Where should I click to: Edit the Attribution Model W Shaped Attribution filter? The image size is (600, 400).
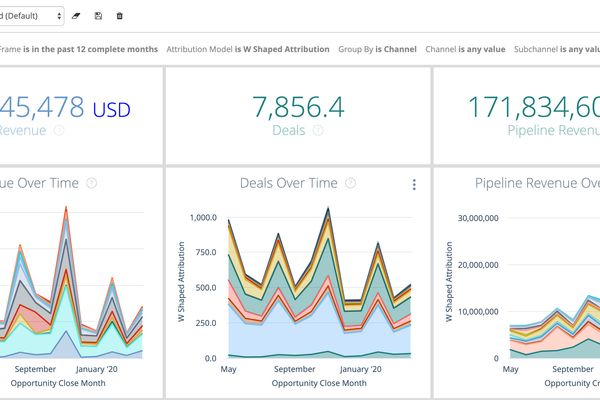[x=248, y=49]
